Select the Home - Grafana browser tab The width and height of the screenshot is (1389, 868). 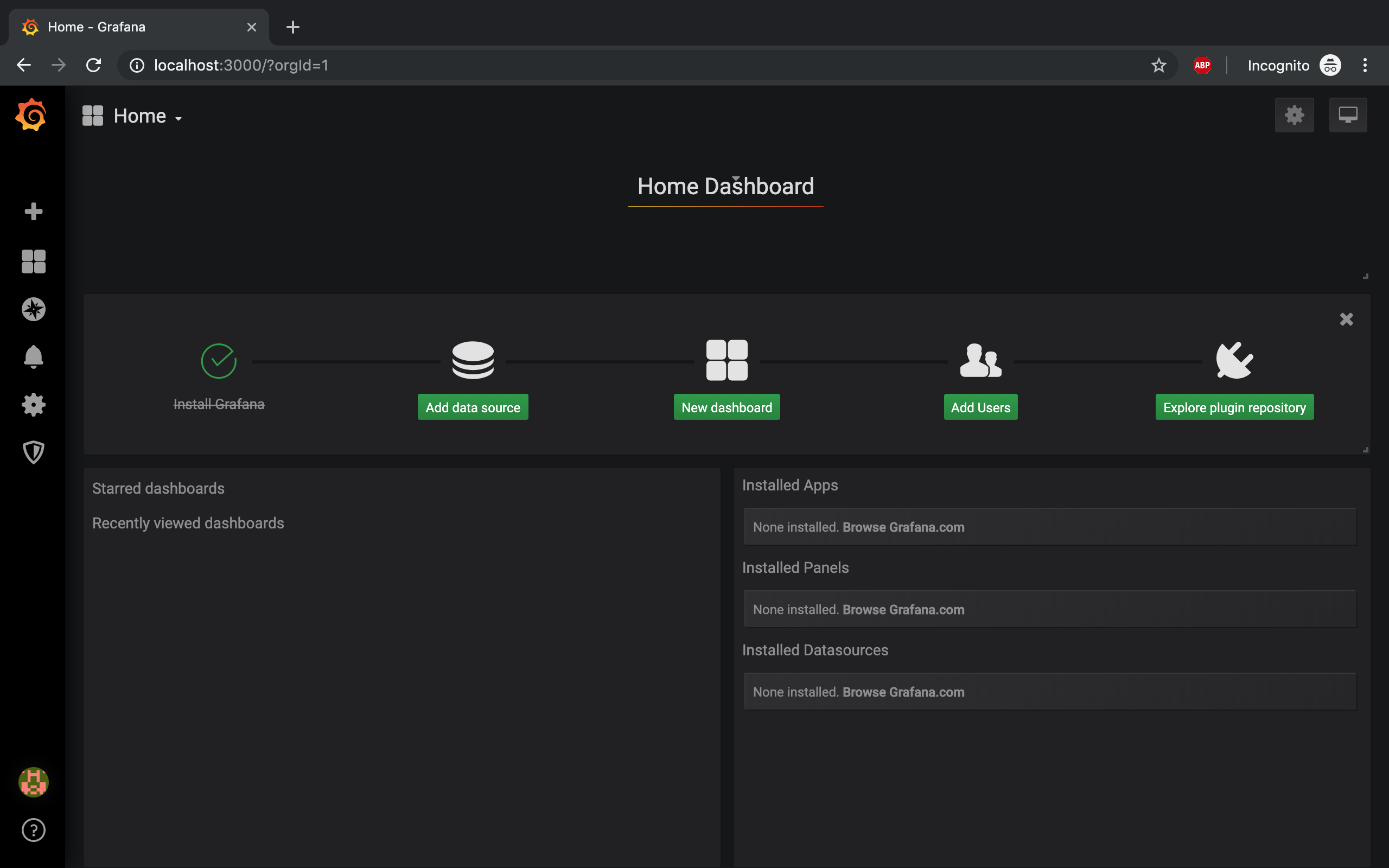point(138,27)
